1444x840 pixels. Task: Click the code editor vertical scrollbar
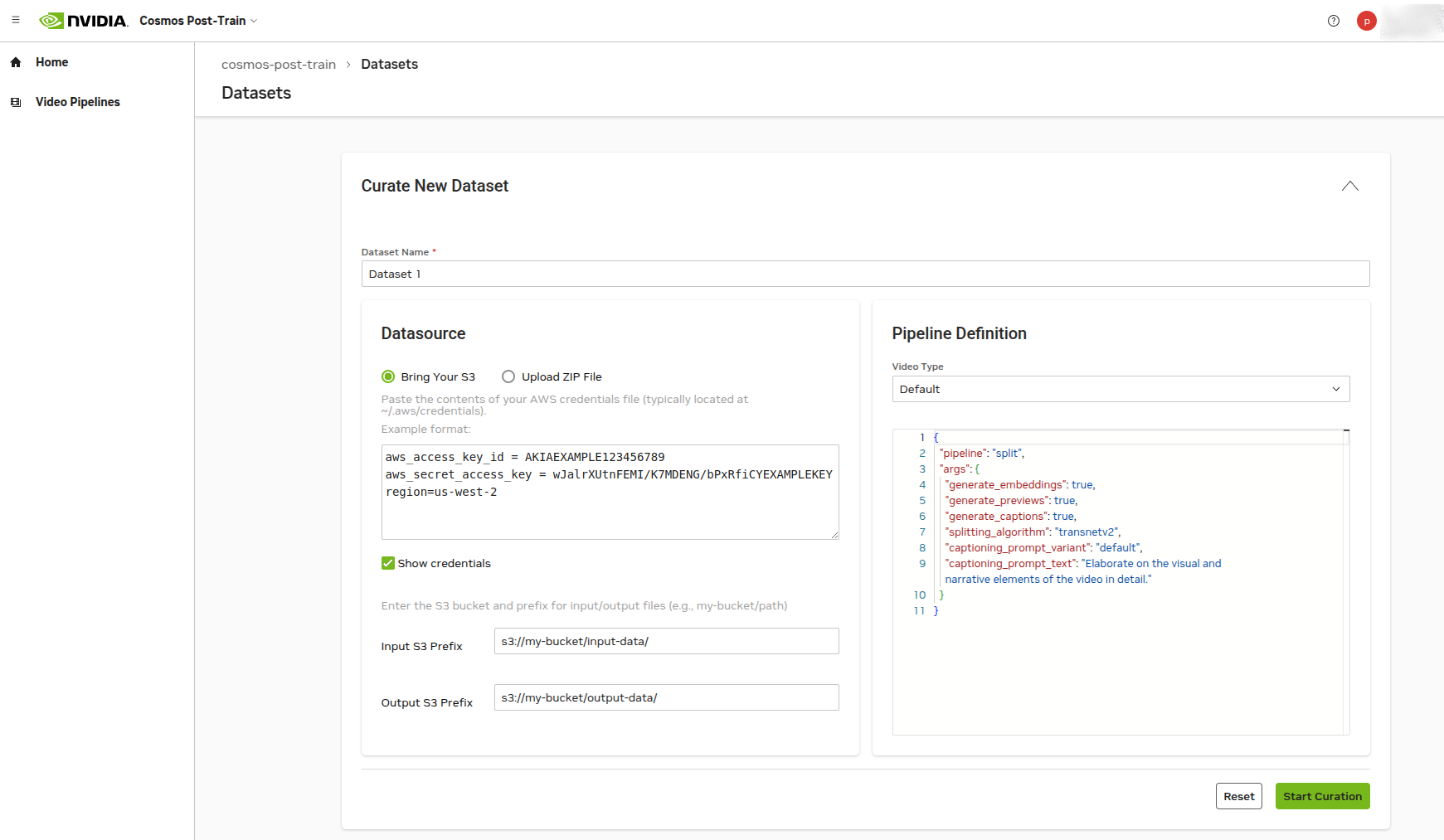click(1346, 581)
